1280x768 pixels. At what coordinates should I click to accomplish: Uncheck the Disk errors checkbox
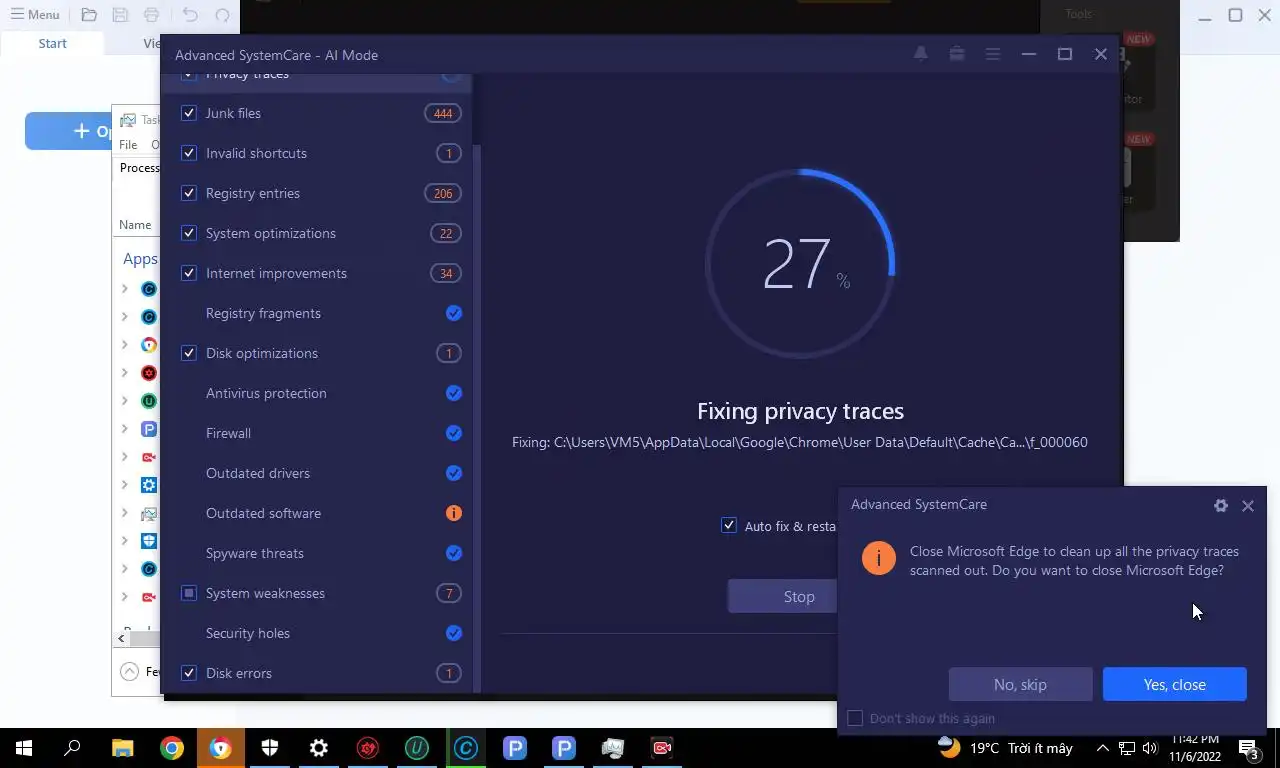pos(189,673)
